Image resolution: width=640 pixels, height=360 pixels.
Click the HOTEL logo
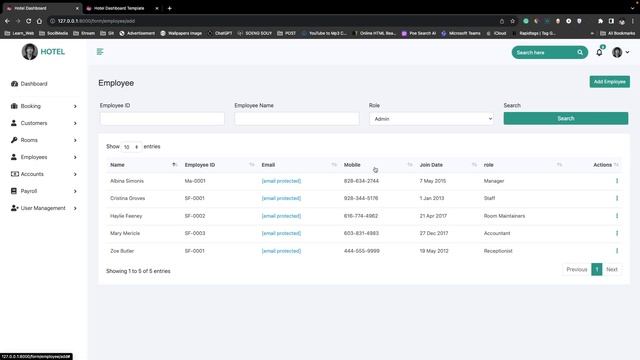[44, 52]
